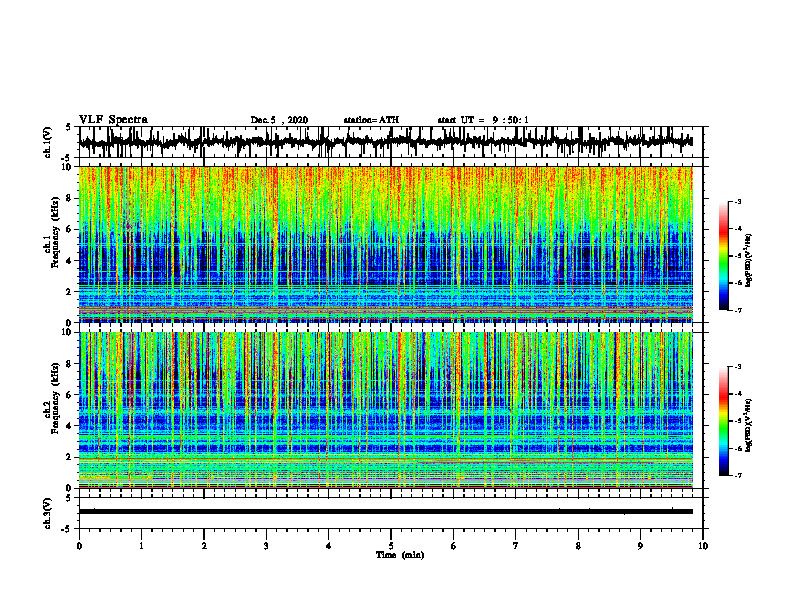
Task: Click '-3' label on ch.2 color bar
Action: click(738, 367)
